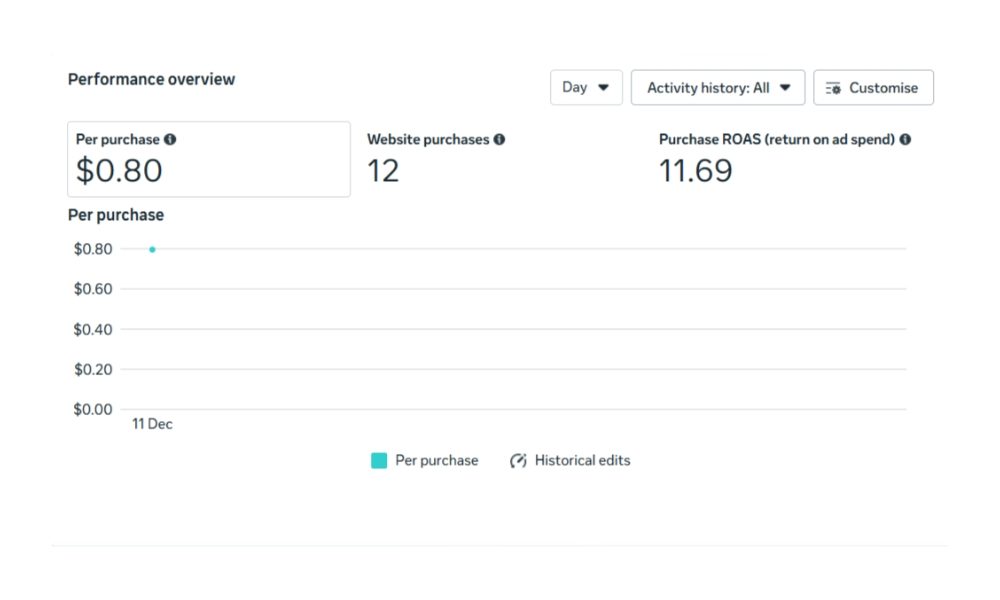The width and height of the screenshot is (1000, 600).
Task: Click the Historical edits gauge icon
Action: point(518,461)
